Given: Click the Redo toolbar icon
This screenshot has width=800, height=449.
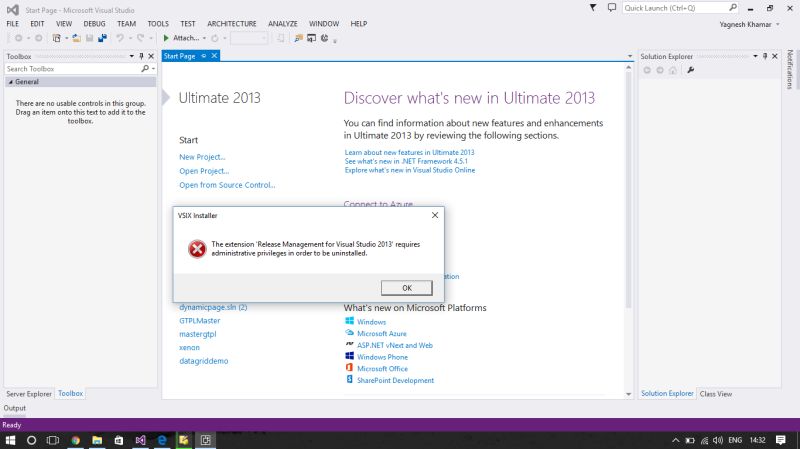Looking at the screenshot, I should [140, 38].
